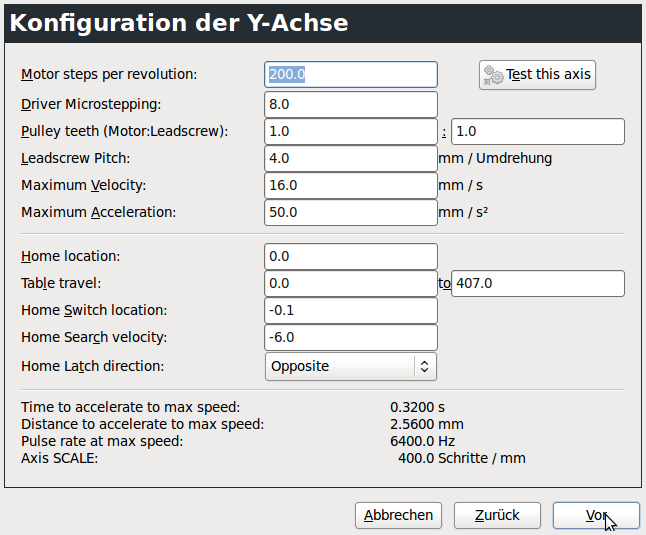
Task: Click the Vor button
Action: pos(596,515)
